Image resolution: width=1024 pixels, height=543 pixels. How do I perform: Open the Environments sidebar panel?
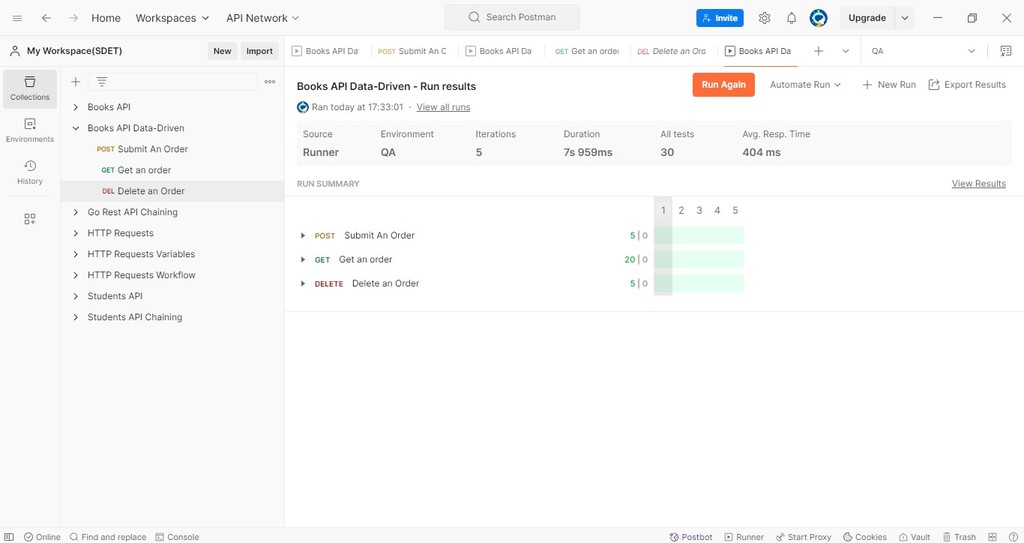pos(30,131)
